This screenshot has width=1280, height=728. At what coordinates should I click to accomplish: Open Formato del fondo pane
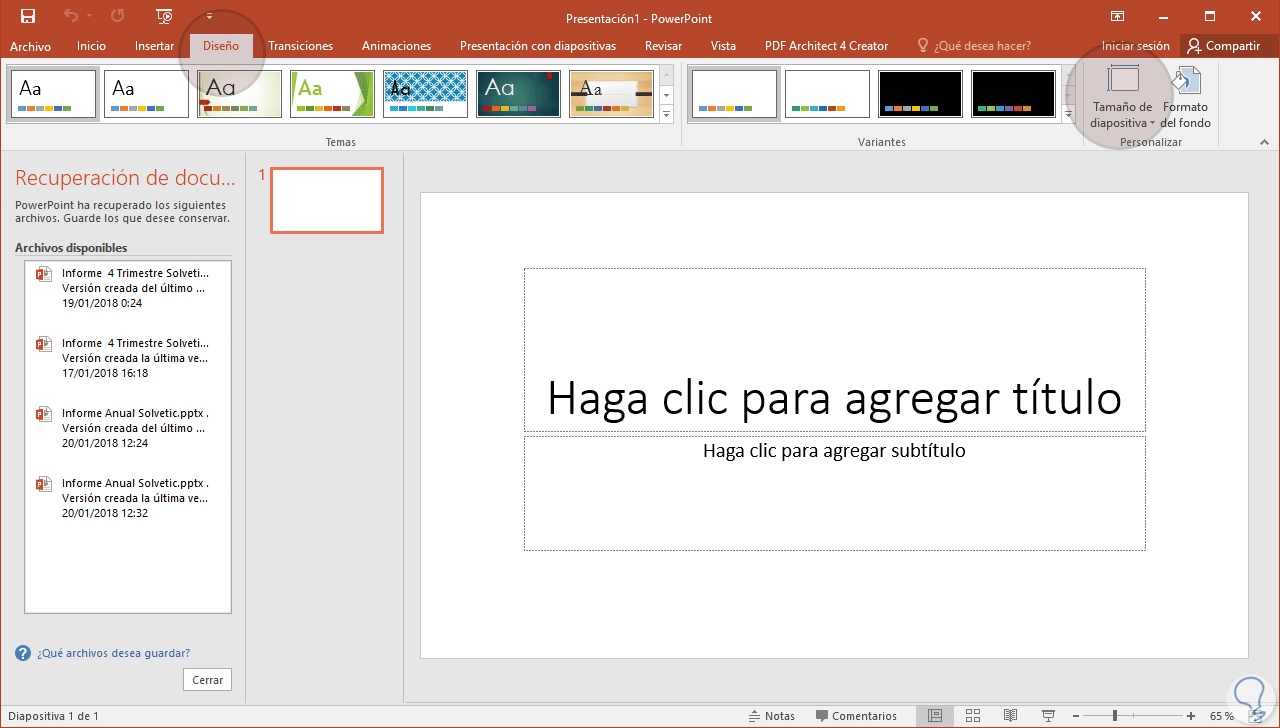click(1186, 98)
